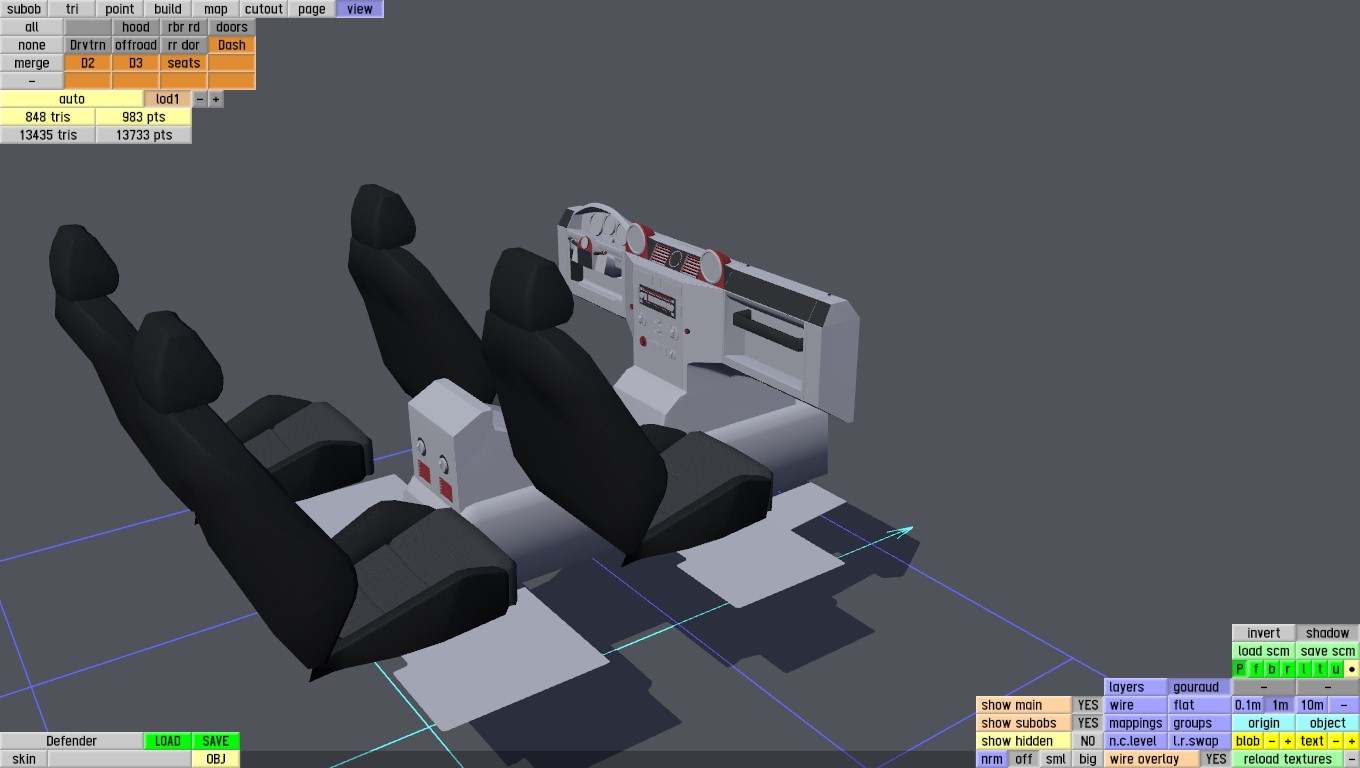Open the cutout tab
This screenshot has width=1360, height=768.
264,9
